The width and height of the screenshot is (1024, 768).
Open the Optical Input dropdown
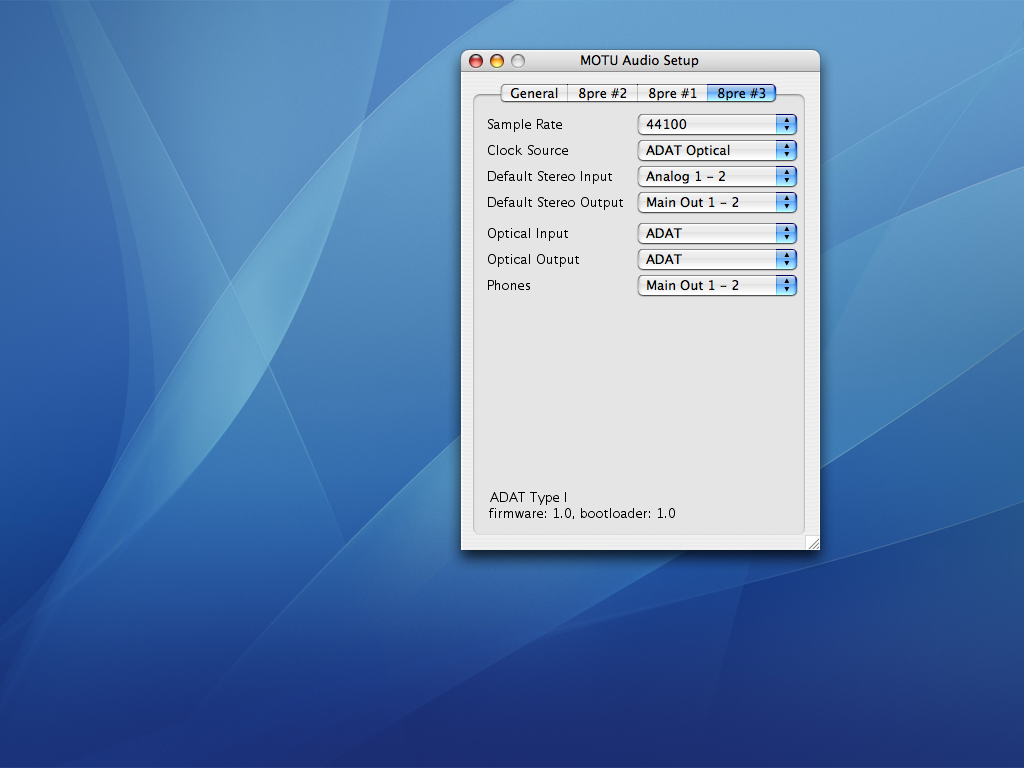716,234
